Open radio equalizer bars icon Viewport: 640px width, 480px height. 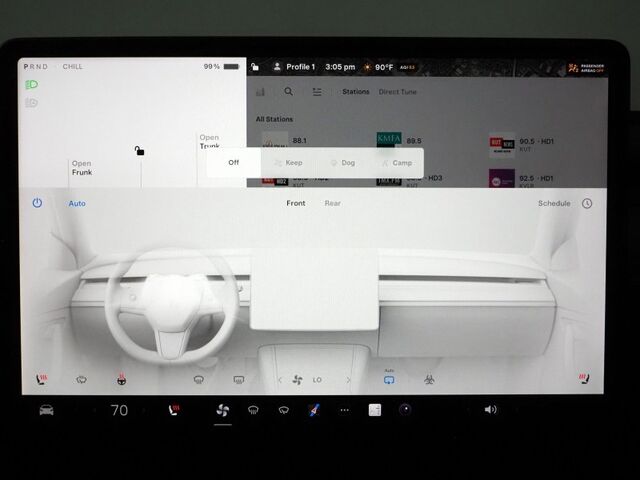[260, 92]
